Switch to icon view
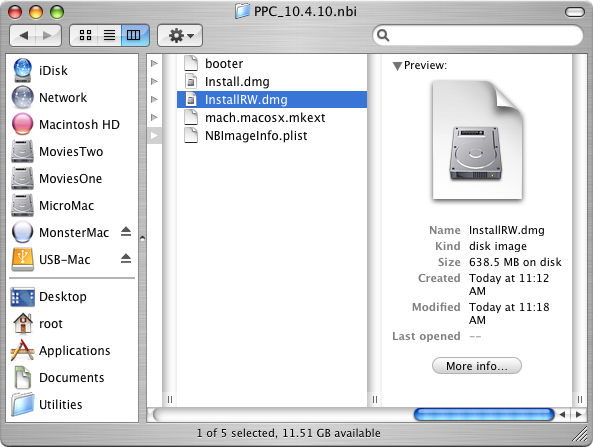Viewport: 593px width, 447px height. (85, 36)
